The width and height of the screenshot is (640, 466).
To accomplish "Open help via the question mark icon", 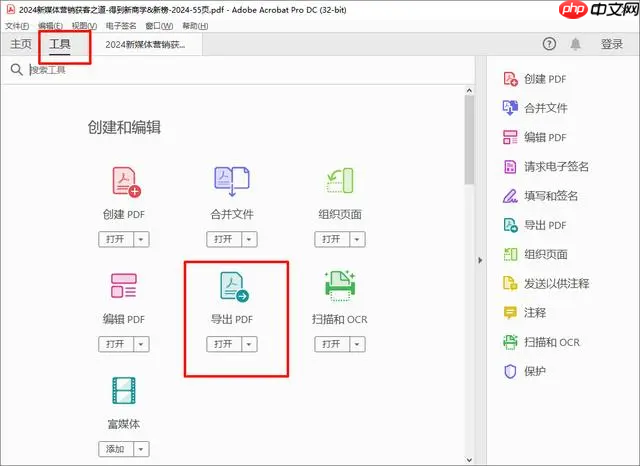I will tap(549, 44).
